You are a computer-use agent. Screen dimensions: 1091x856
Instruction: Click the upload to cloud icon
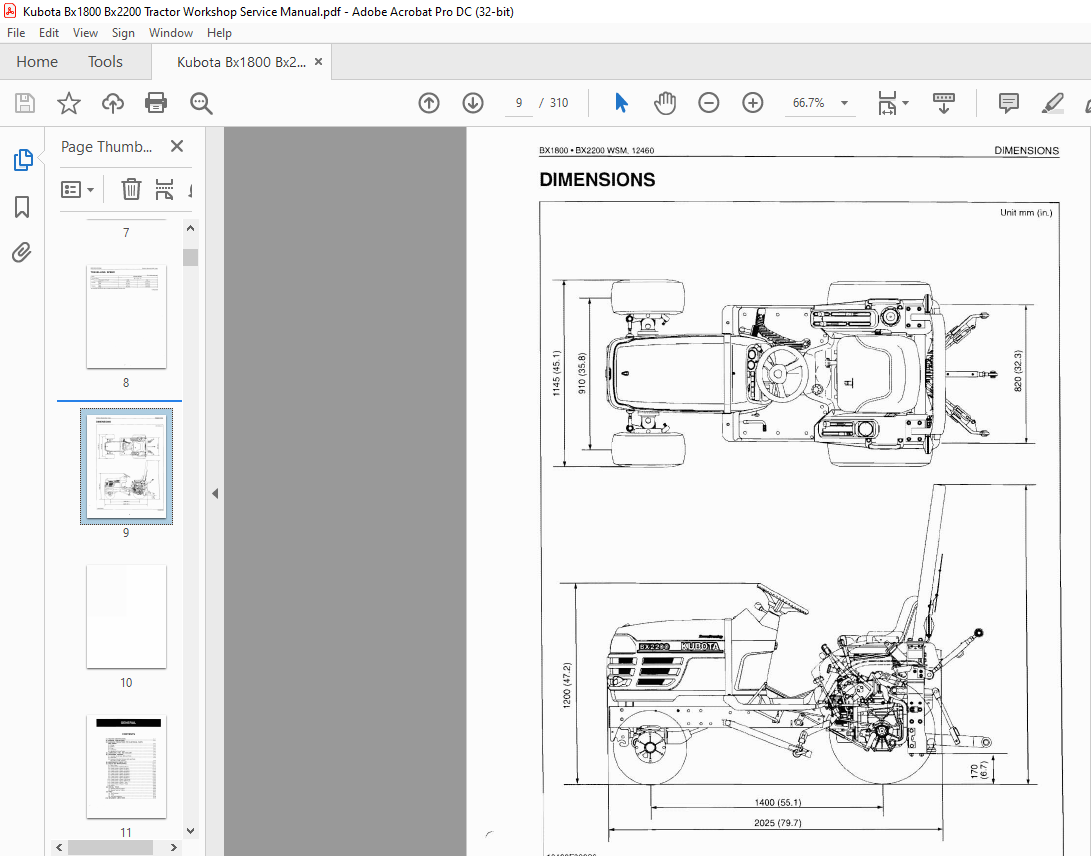[112, 103]
